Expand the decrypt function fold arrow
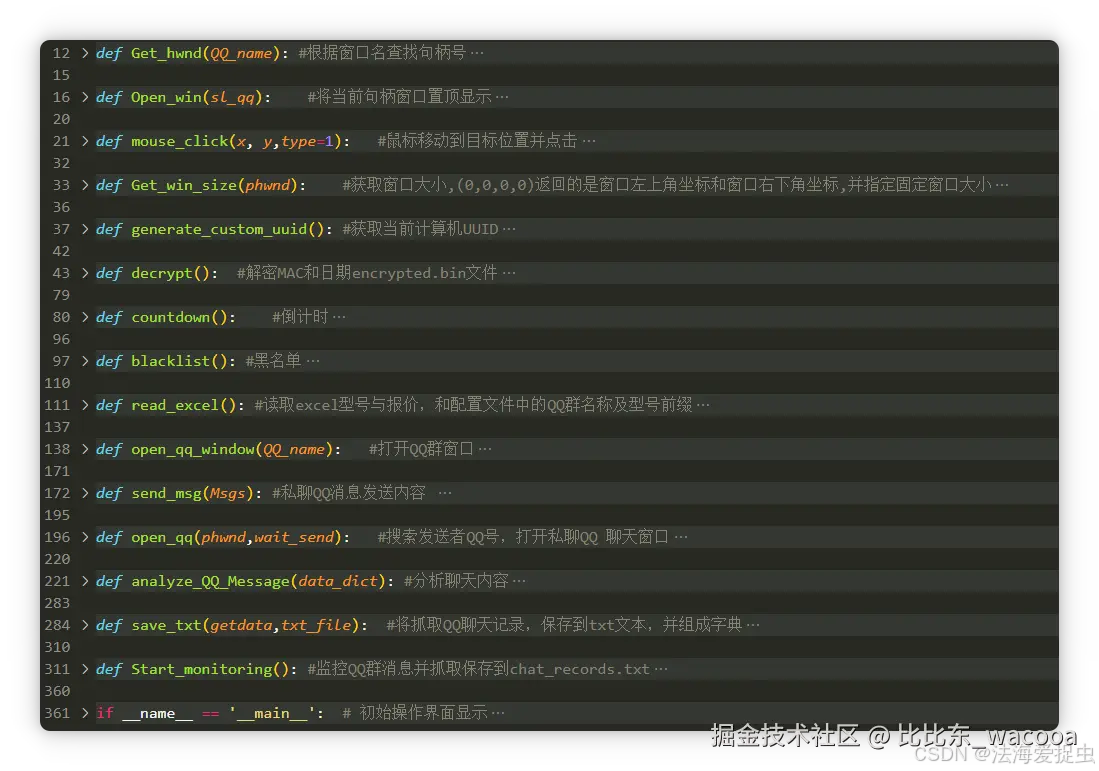The width and height of the screenshot is (1099, 771). coord(85,273)
